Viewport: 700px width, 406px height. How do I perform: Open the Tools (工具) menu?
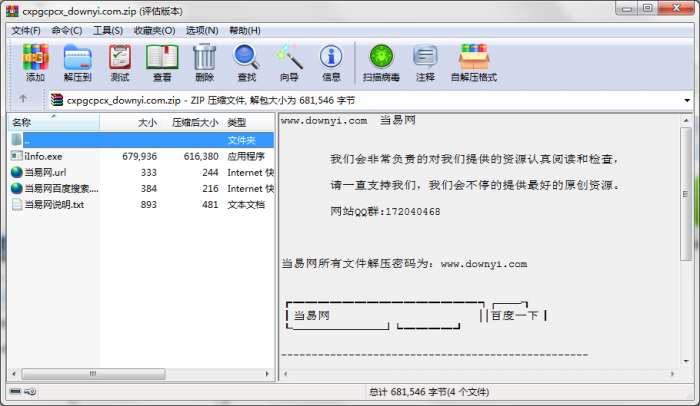pyautogui.click(x=108, y=30)
